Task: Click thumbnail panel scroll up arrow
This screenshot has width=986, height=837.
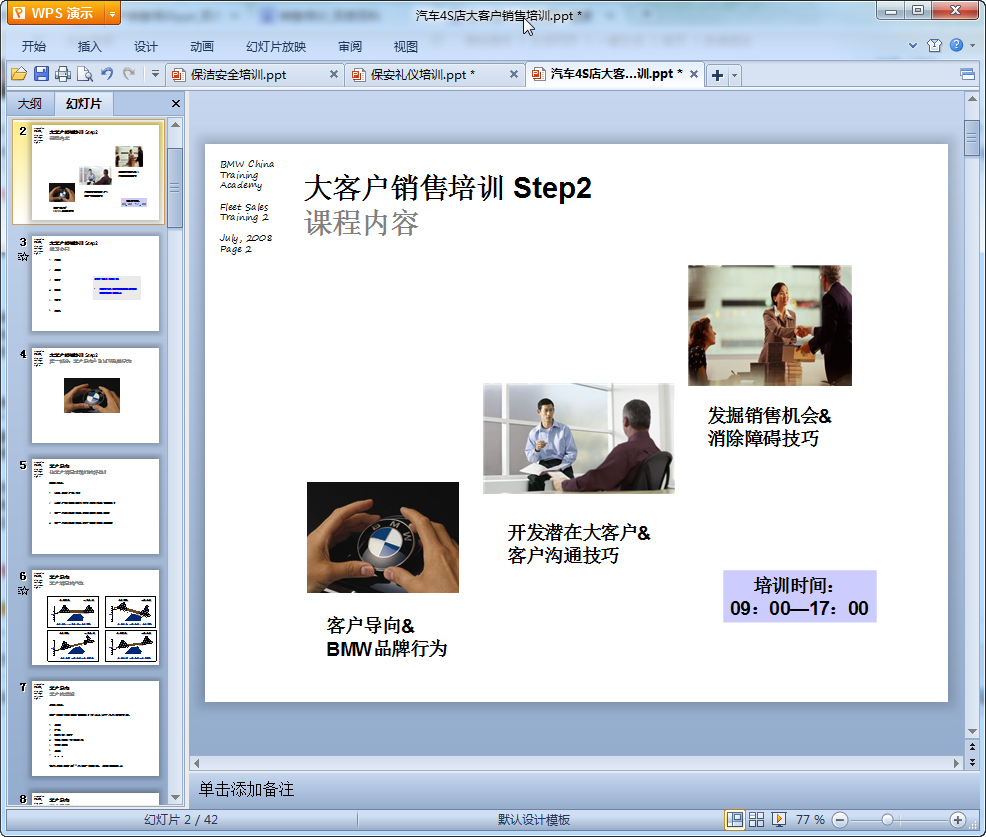Action: (x=175, y=125)
